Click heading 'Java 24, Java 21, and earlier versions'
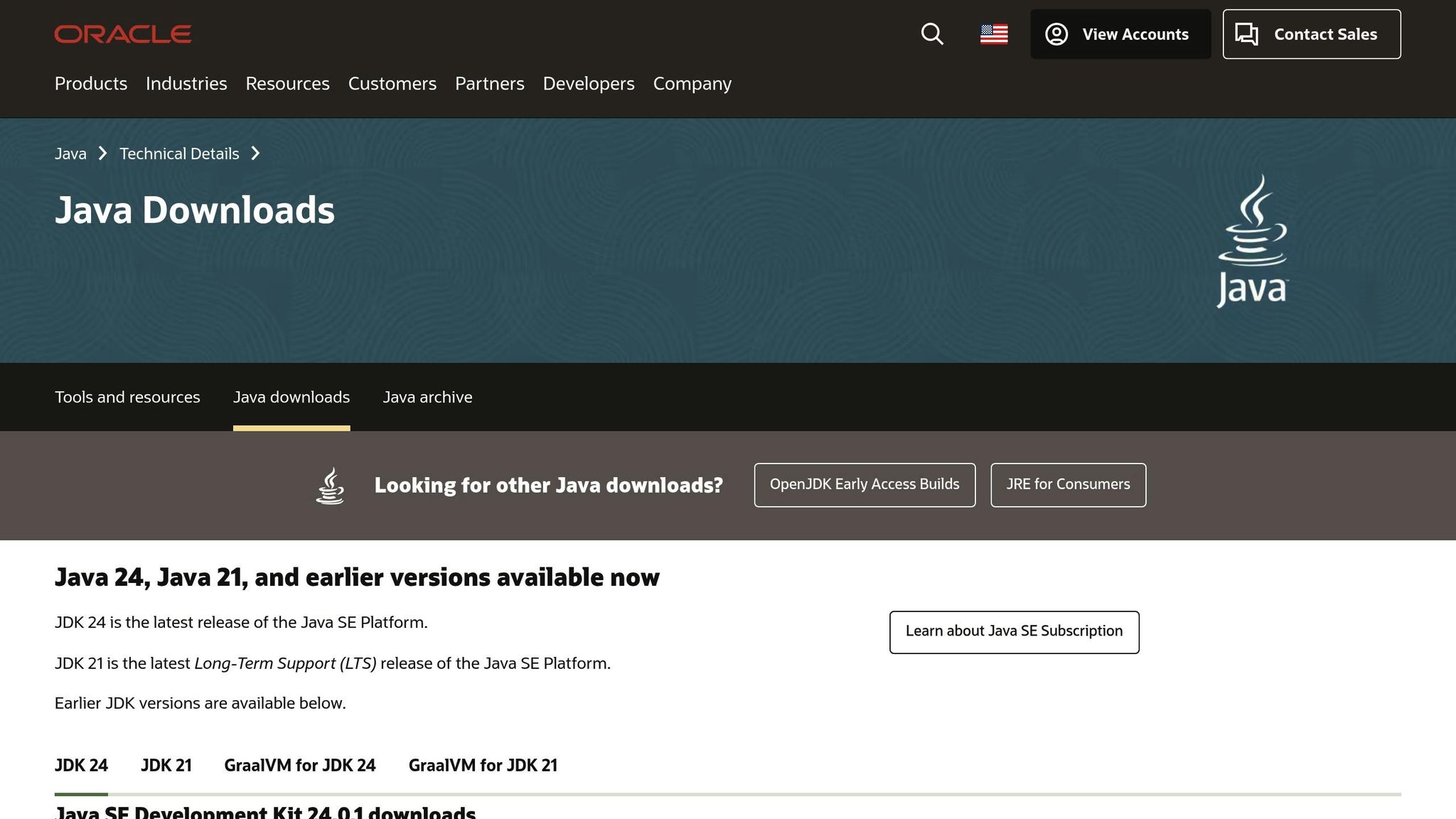The width and height of the screenshot is (1456, 819). coord(357,578)
